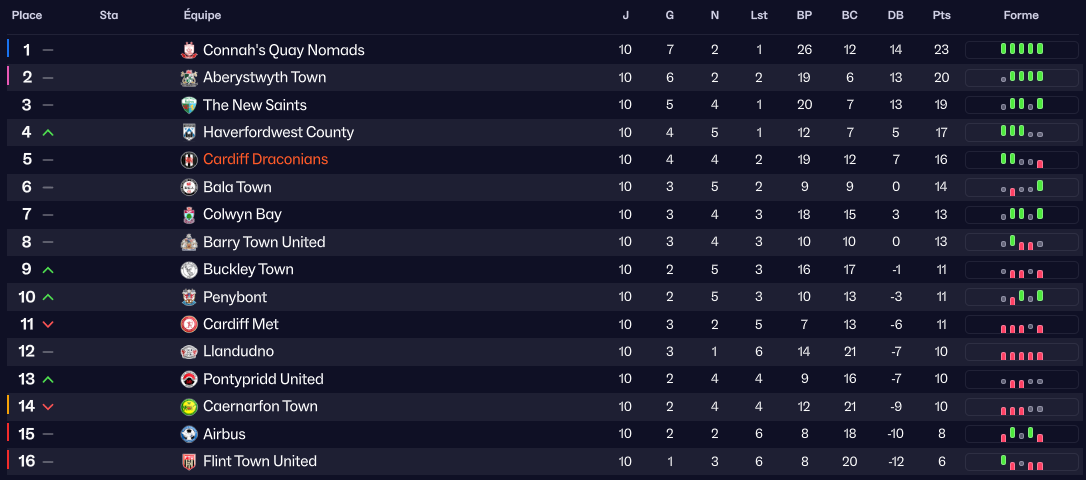This screenshot has width=1086, height=480.
Task: Sort table by the Équipe column header
Action: (x=202, y=15)
